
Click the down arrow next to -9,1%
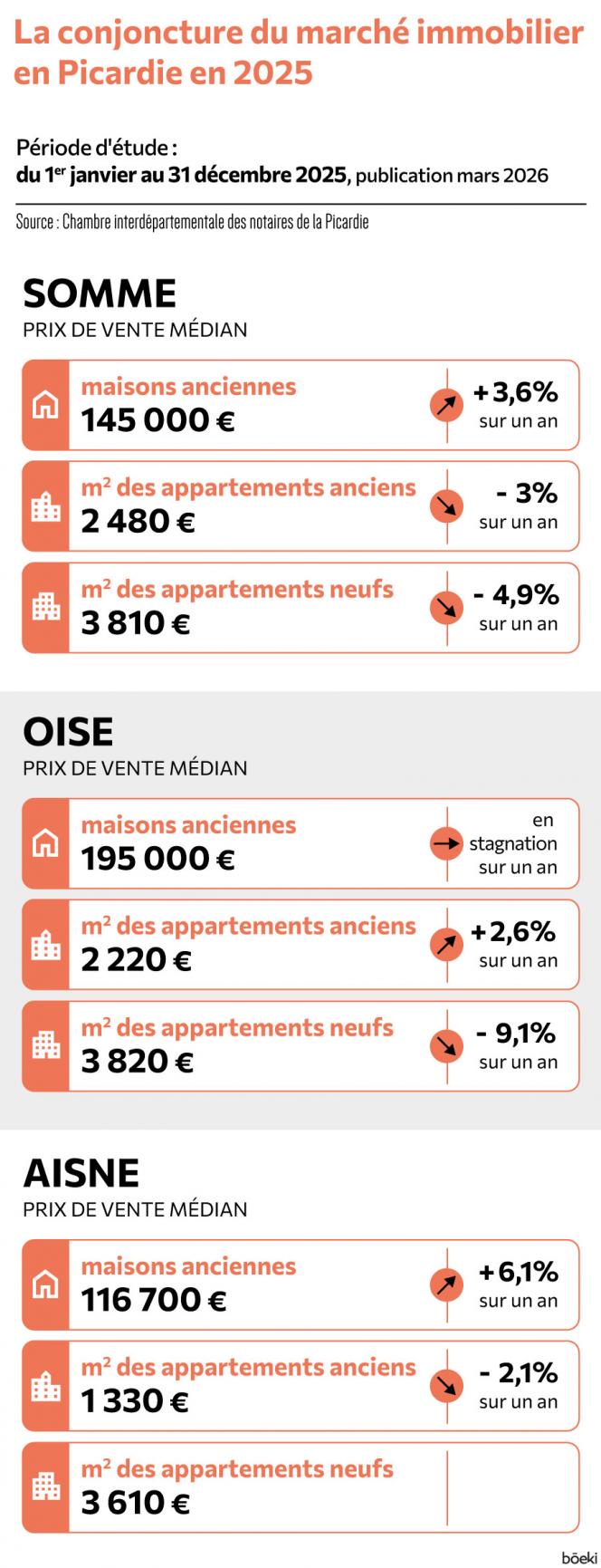tap(446, 1046)
